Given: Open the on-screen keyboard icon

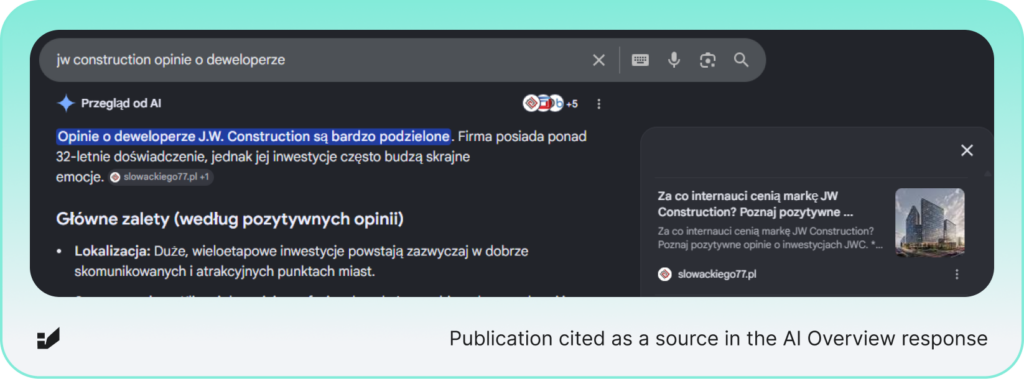Looking at the screenshot, I should (640, 60).
